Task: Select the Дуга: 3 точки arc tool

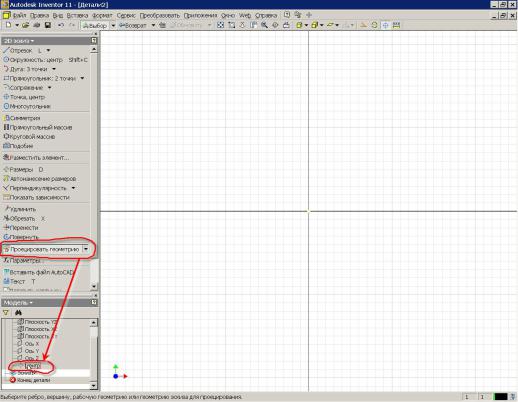Action: (26, 69)
